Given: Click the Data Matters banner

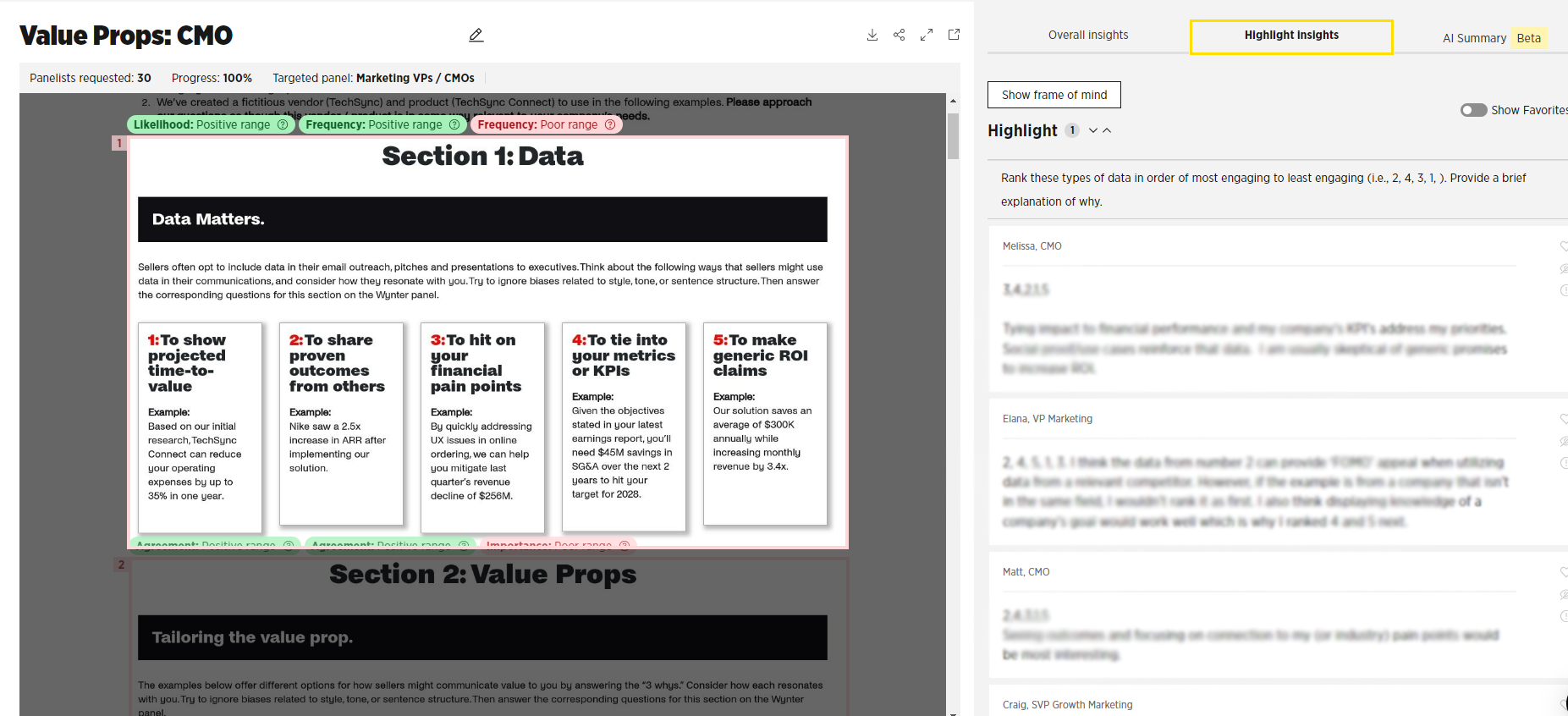Looking at the screenshot, I should pyautogui.click(x=482, y=219).
